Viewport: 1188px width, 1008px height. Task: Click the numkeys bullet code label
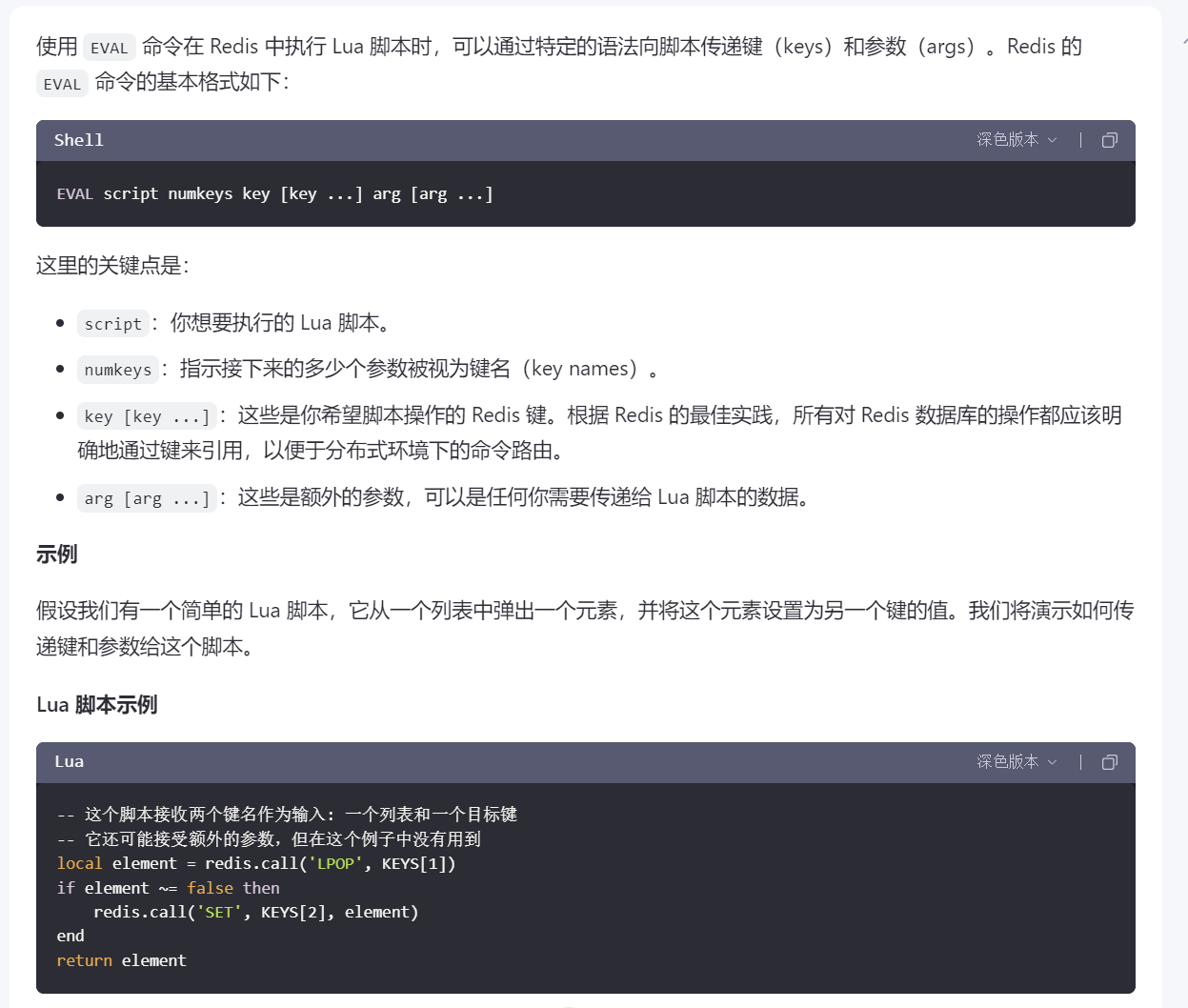point(118,370)
